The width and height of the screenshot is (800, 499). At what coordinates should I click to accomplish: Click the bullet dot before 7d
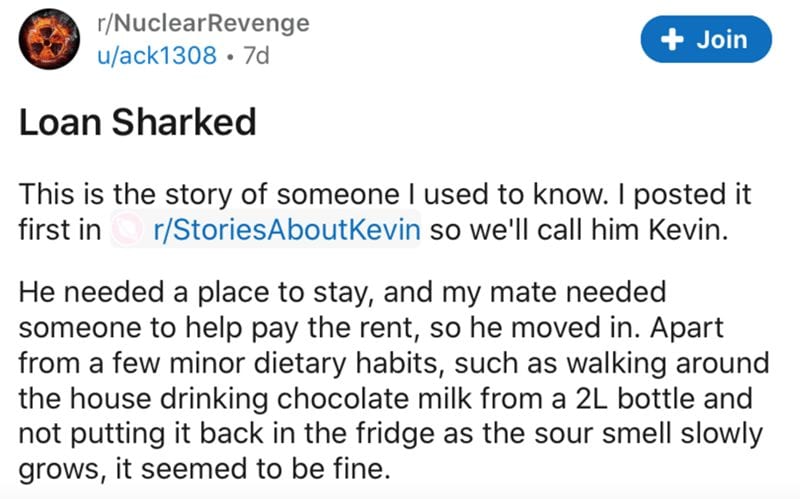230,56
